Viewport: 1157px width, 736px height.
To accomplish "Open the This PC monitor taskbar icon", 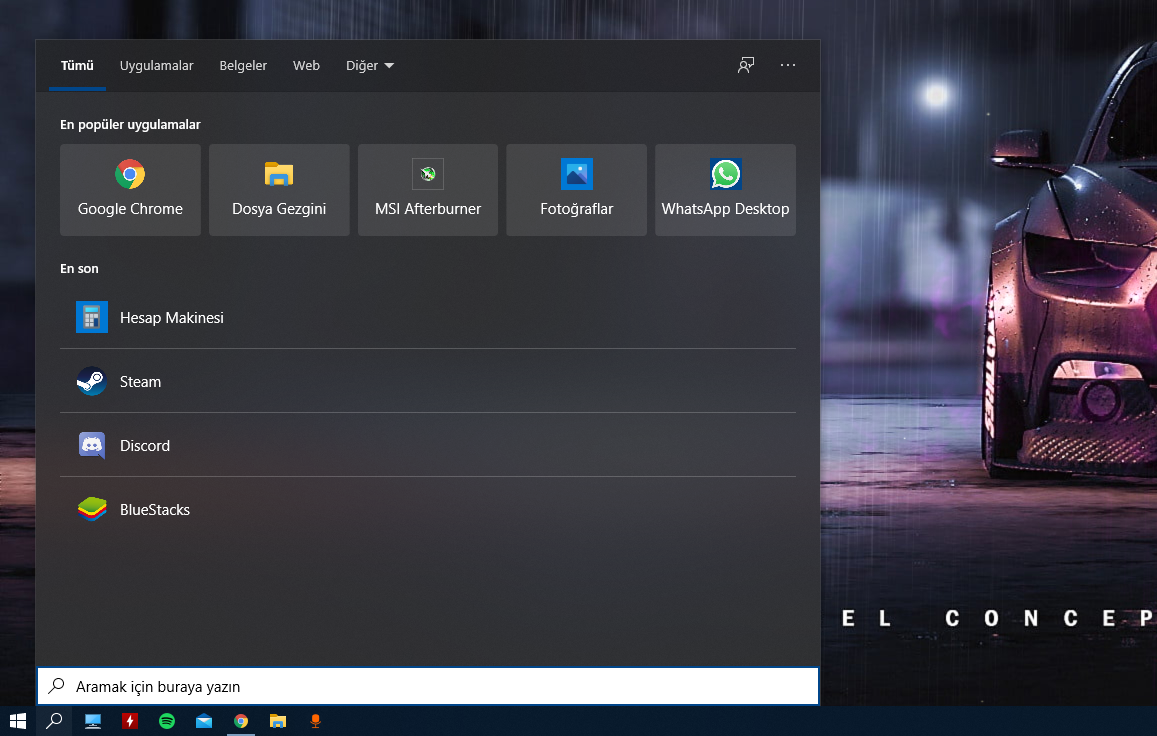I will [x=93, y=721].
